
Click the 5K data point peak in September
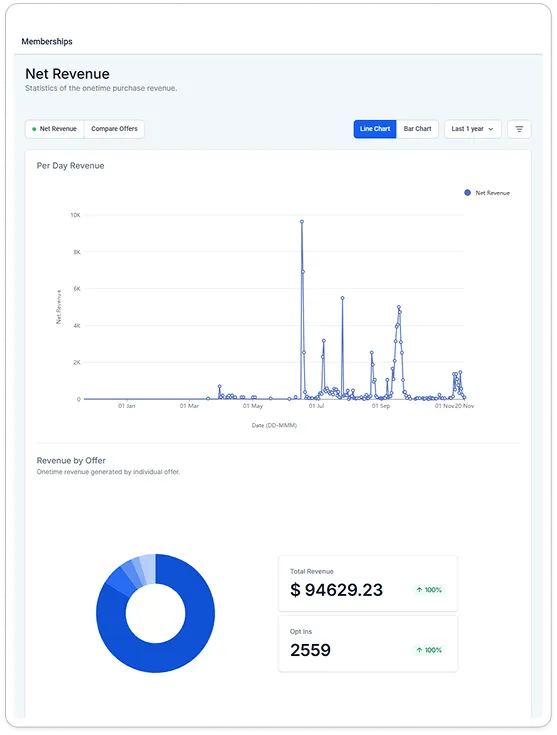tap(399, 307)
